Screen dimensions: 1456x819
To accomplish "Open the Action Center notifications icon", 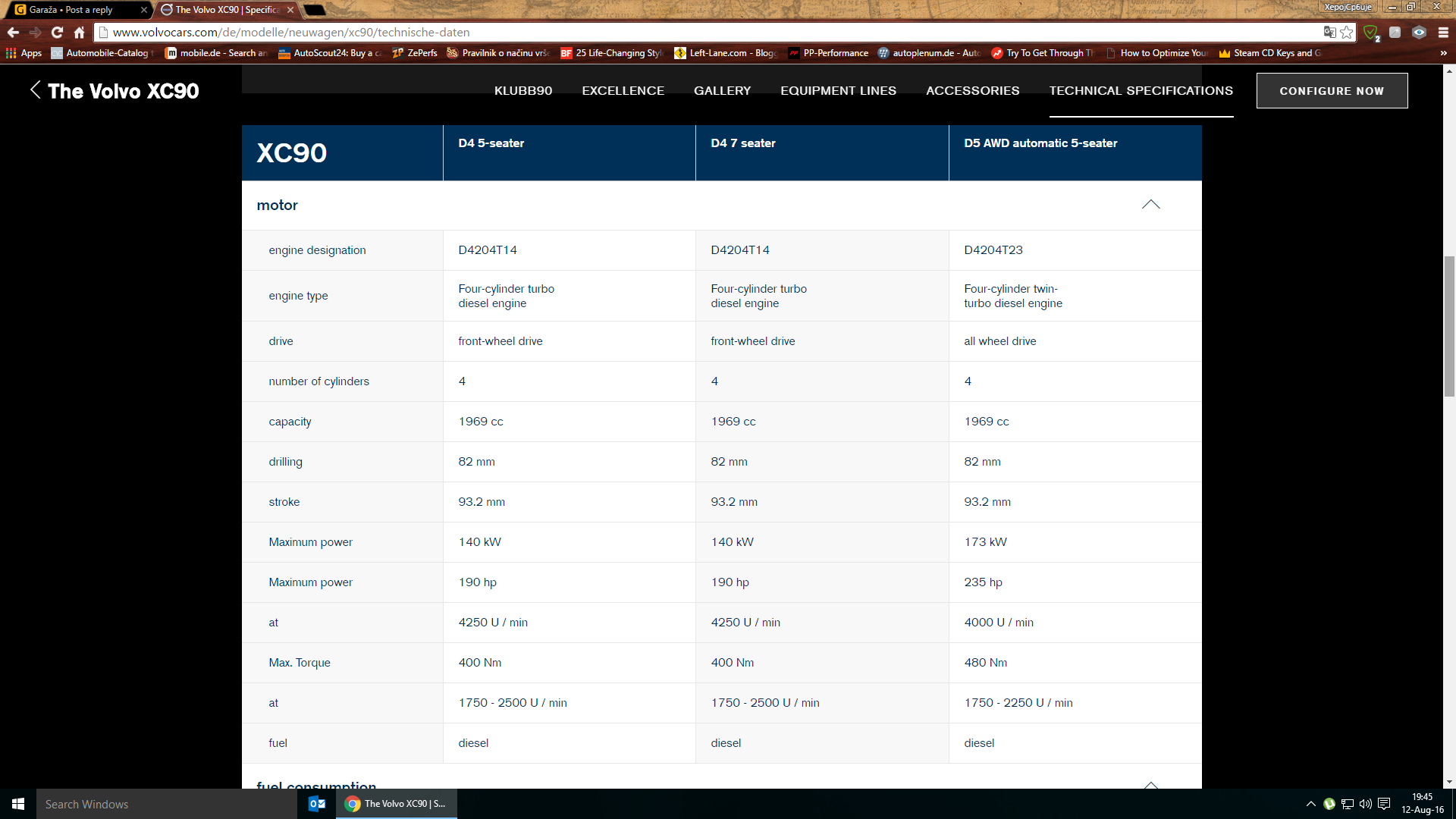I will tap(1384, 804).
